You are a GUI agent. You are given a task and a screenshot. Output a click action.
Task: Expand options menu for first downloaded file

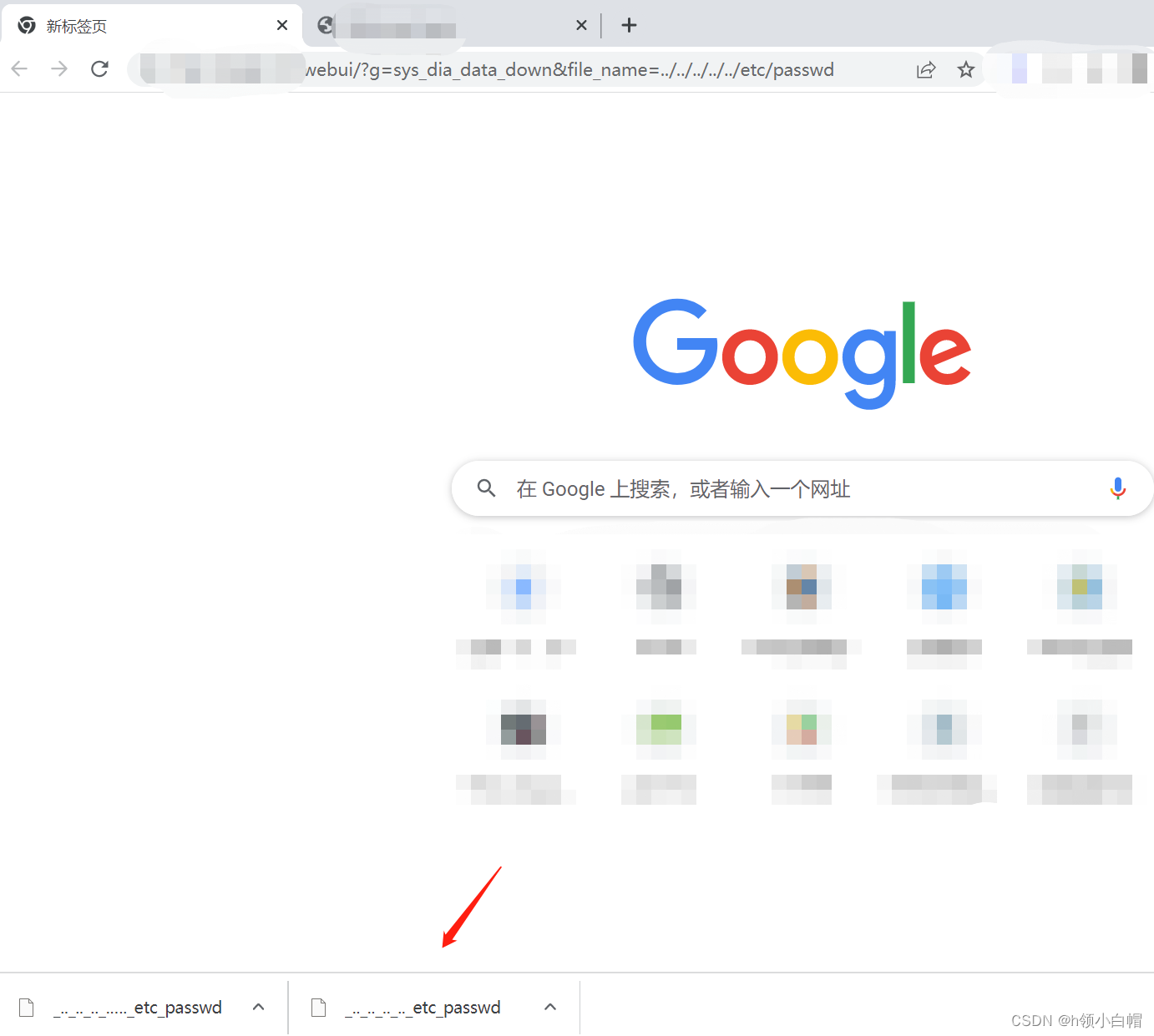coord(259,1007)
